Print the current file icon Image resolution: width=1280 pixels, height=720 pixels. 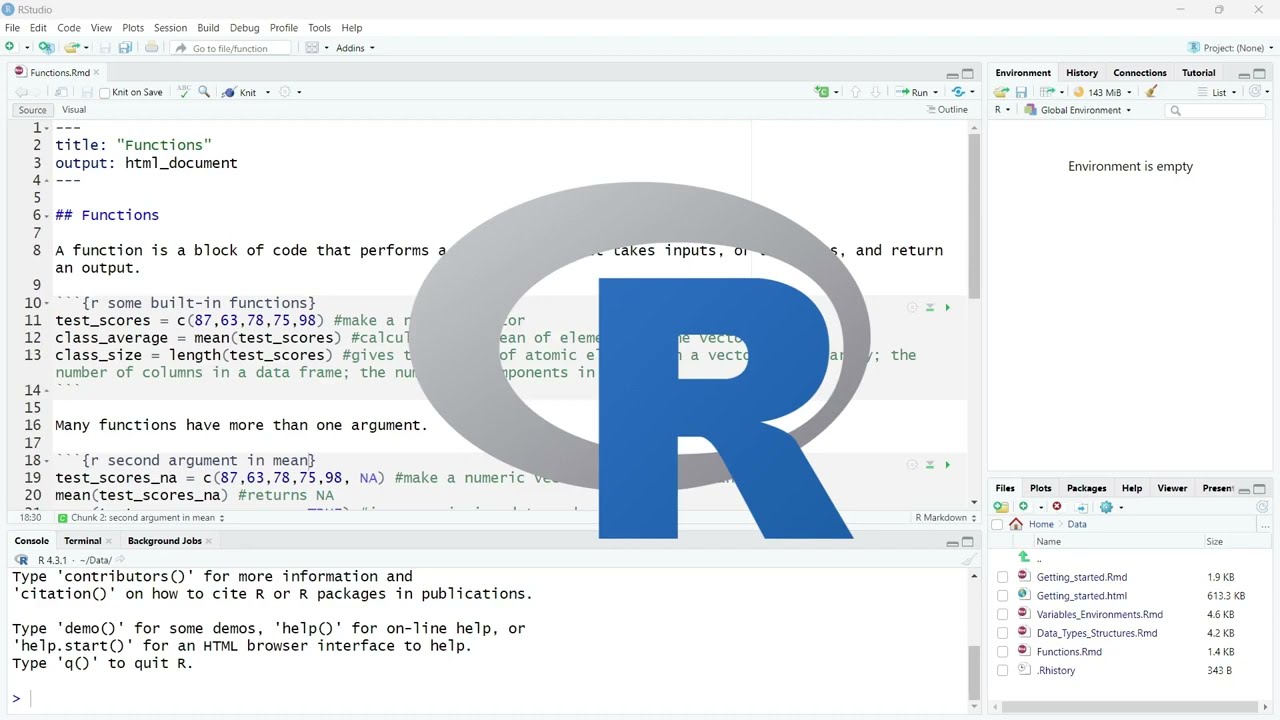(x=151, y=48)
